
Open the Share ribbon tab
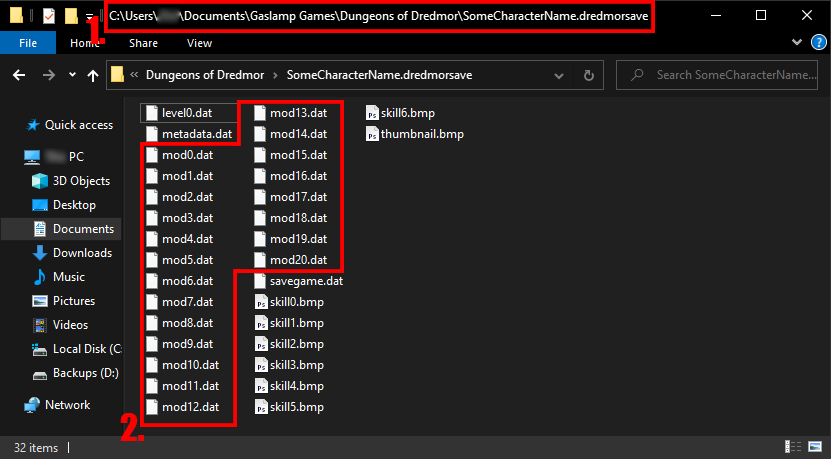click(x=144, y=43)
